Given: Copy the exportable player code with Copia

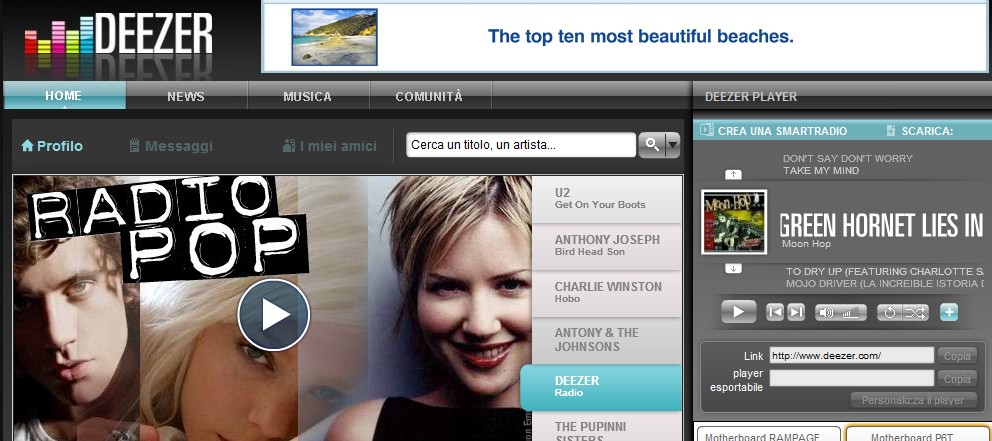Looking at the screenshot, I should [x=957, y=379].
